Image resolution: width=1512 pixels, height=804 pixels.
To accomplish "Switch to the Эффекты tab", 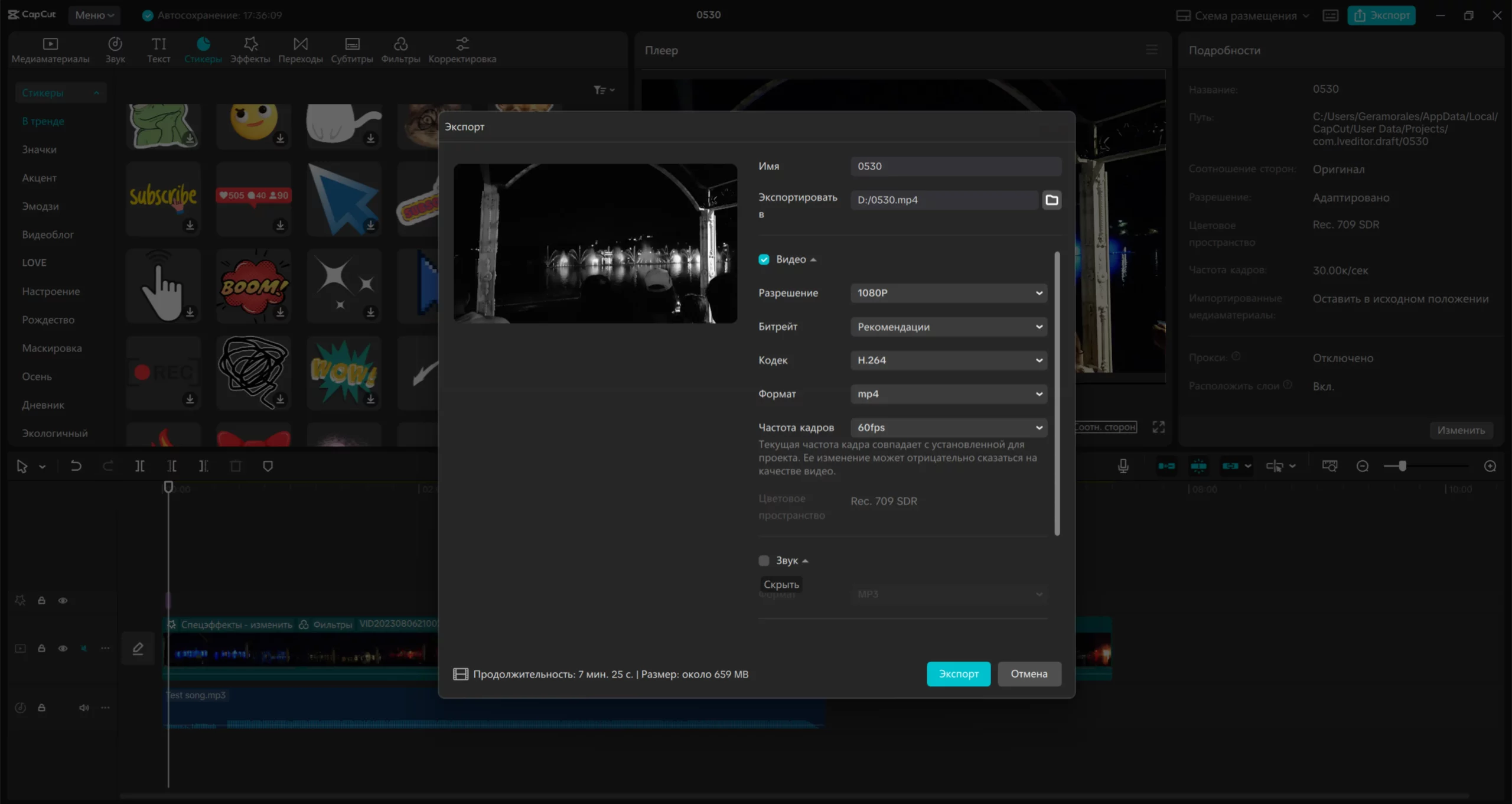I will point(250,50).
